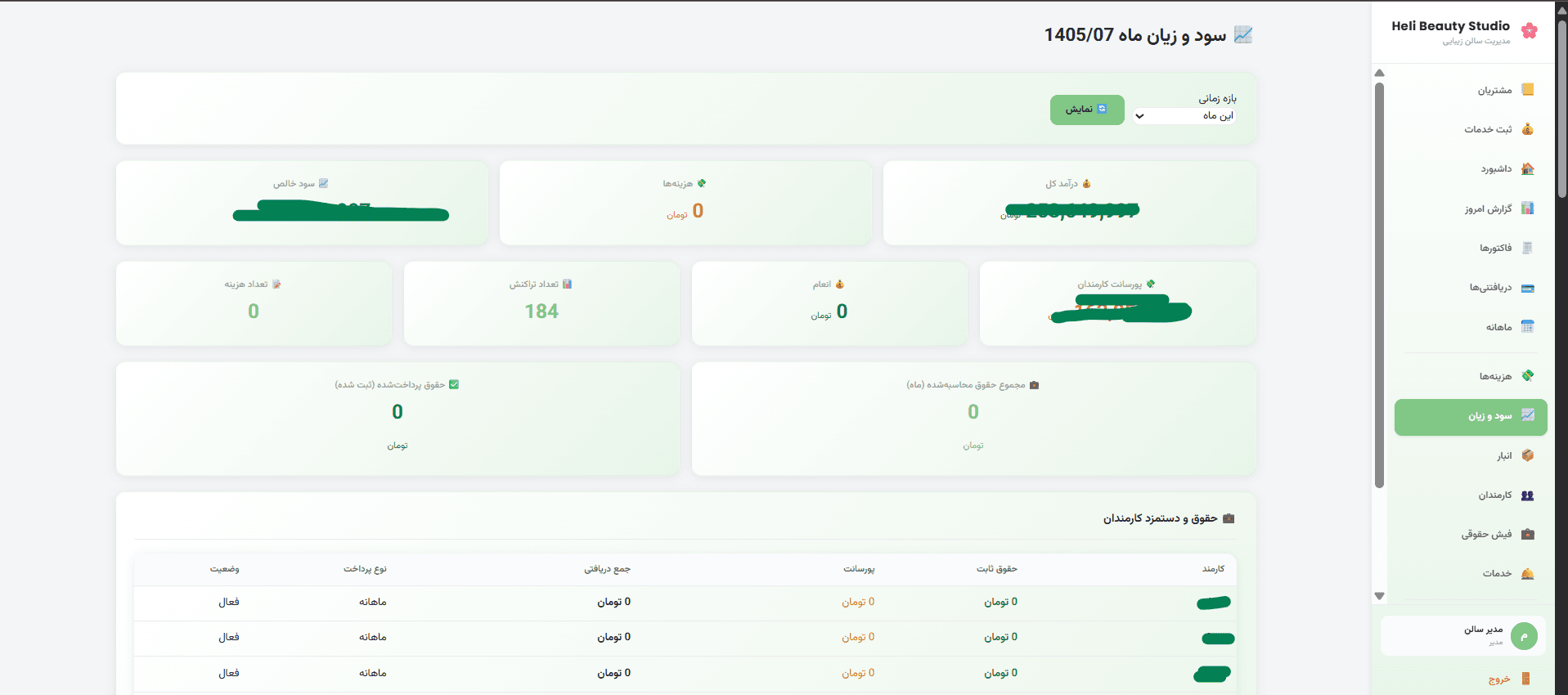Click the مدیر سالن user avatar
This screenshot has height=695, width=1568.
(1524, 636)
